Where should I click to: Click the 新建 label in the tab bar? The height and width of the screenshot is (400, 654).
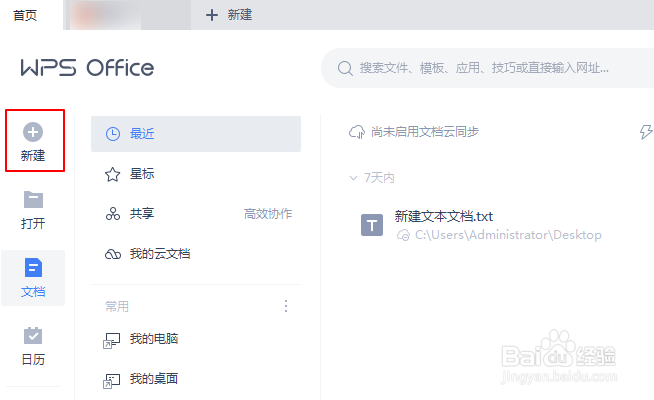point(240,15)
